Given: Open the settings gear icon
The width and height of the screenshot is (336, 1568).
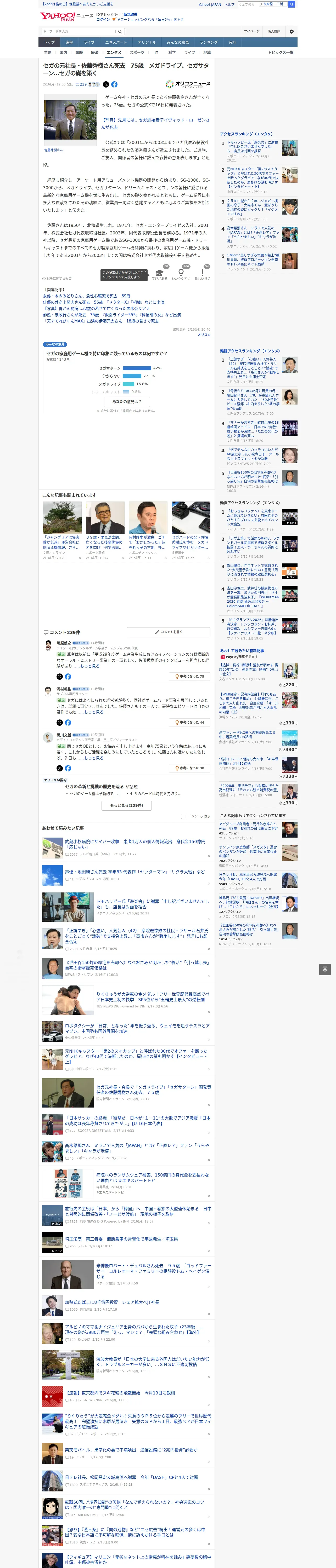Looking at the screenshot, I should click(292, 32).
